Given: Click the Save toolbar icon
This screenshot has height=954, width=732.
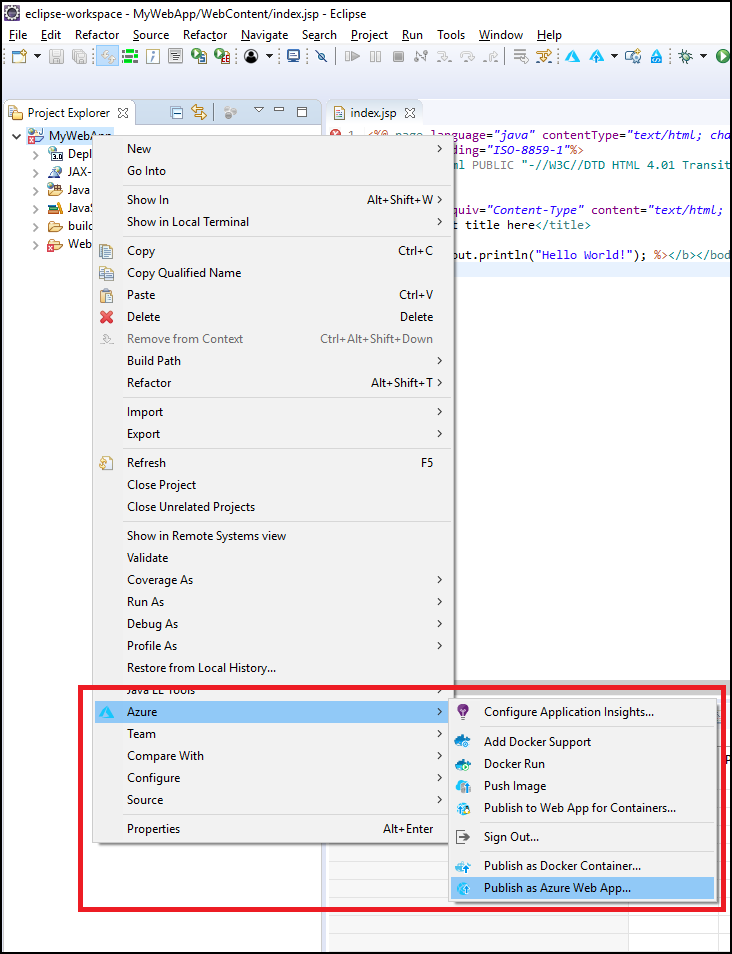Looking at the screenshot, I should [x=57, y=57].
